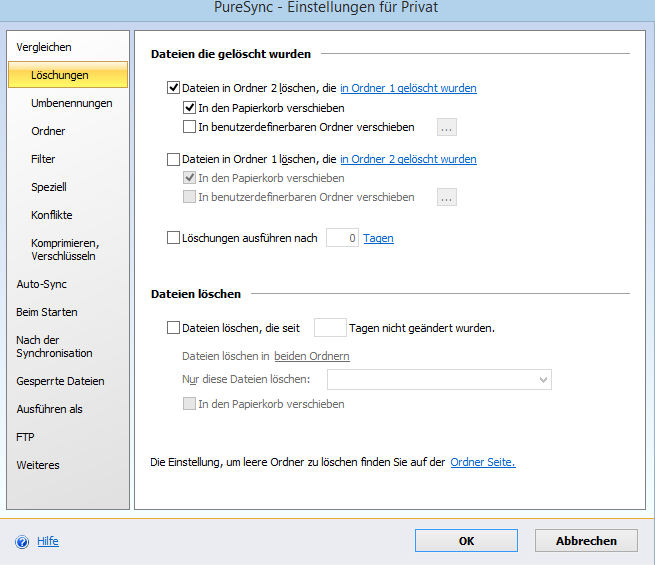Enable 'Löschungen ausführen nach' checkbox

point(173,238)
